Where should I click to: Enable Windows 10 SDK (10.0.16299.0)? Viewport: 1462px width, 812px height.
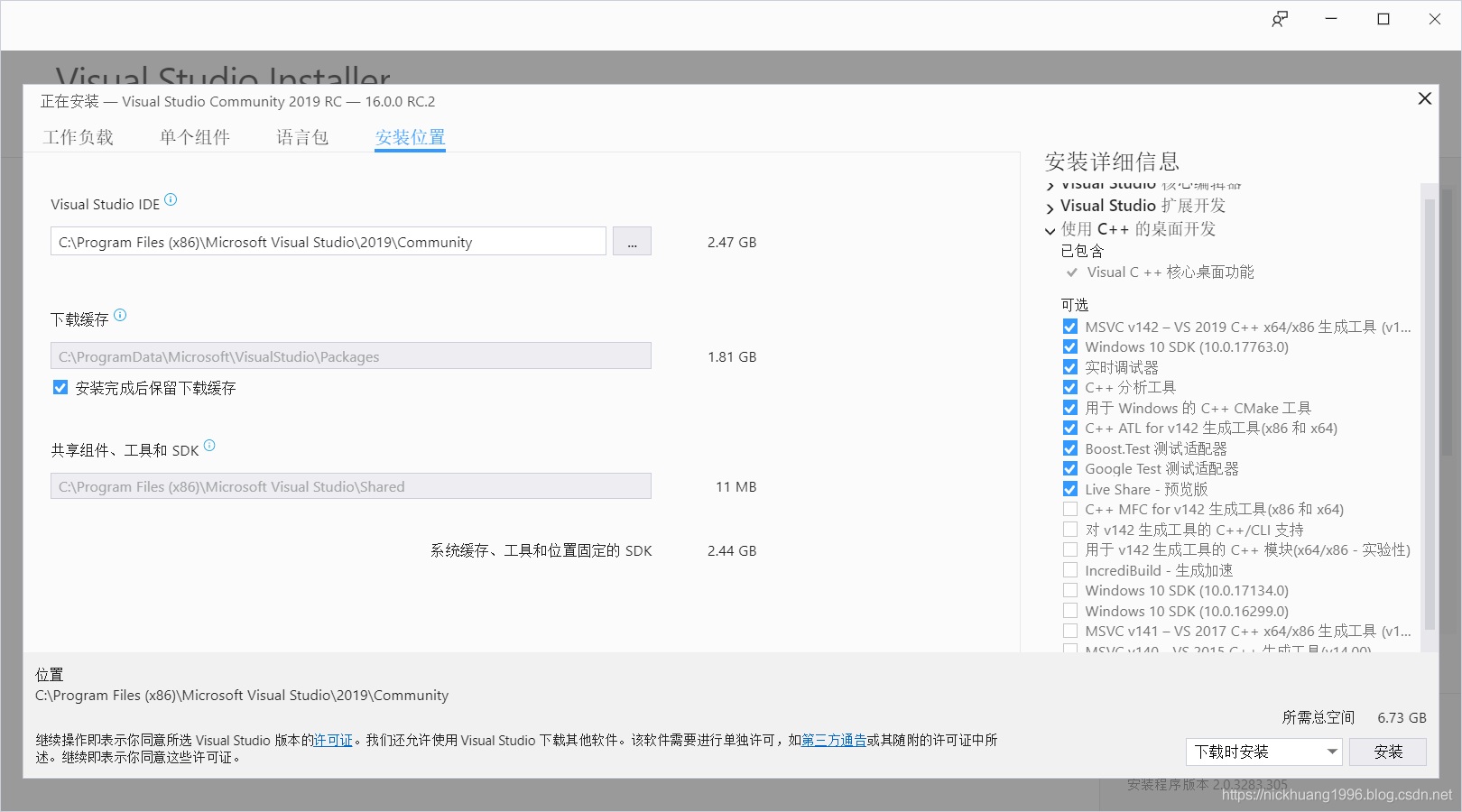coord(1070,611)
